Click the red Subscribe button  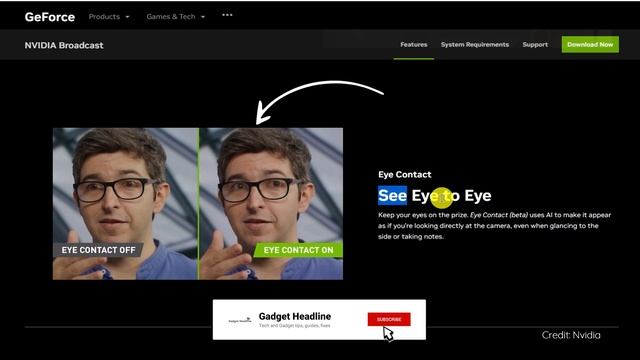tap(389, 319)
